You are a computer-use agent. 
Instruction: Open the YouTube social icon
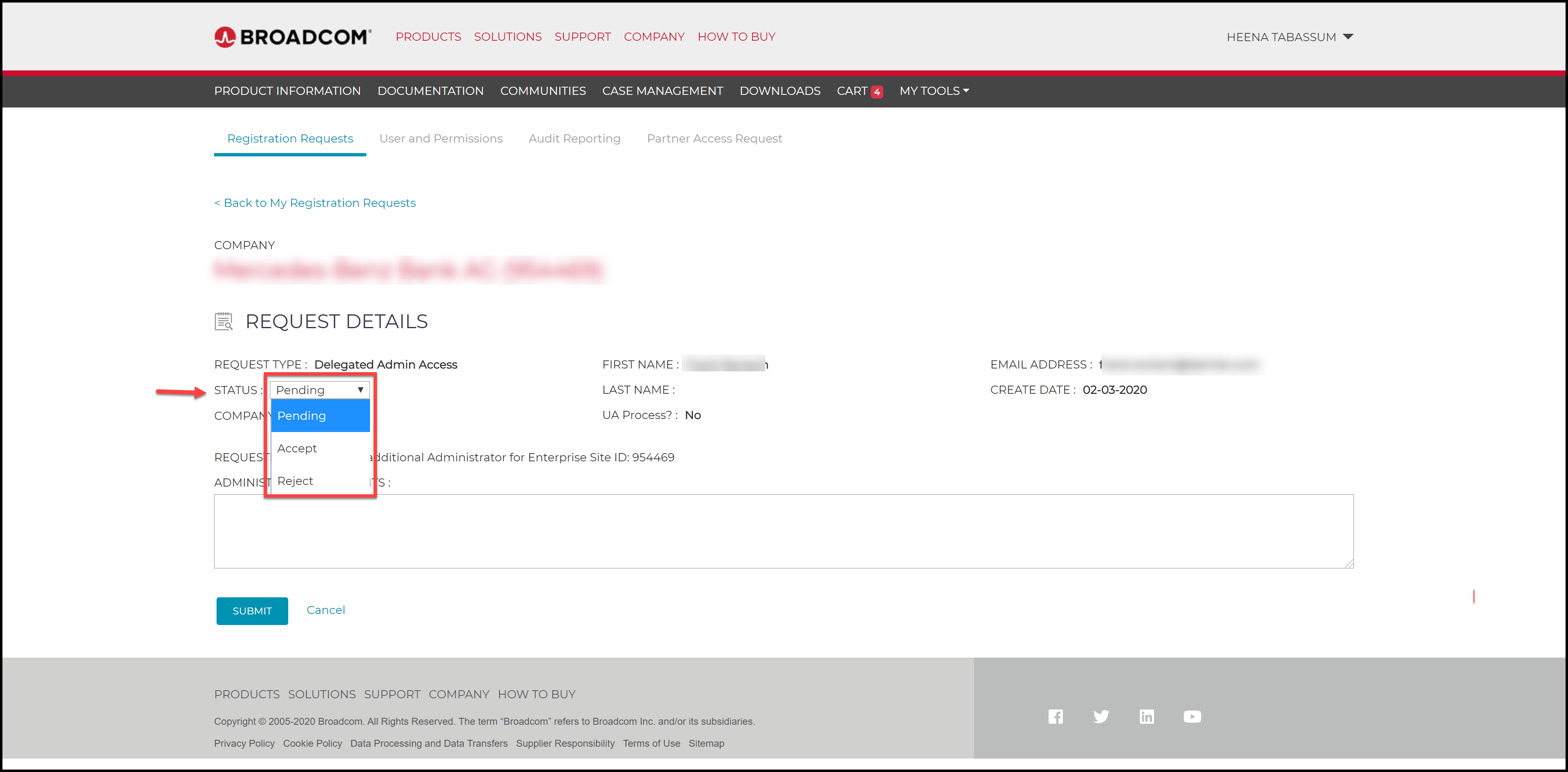click(x=1192, y=717)
